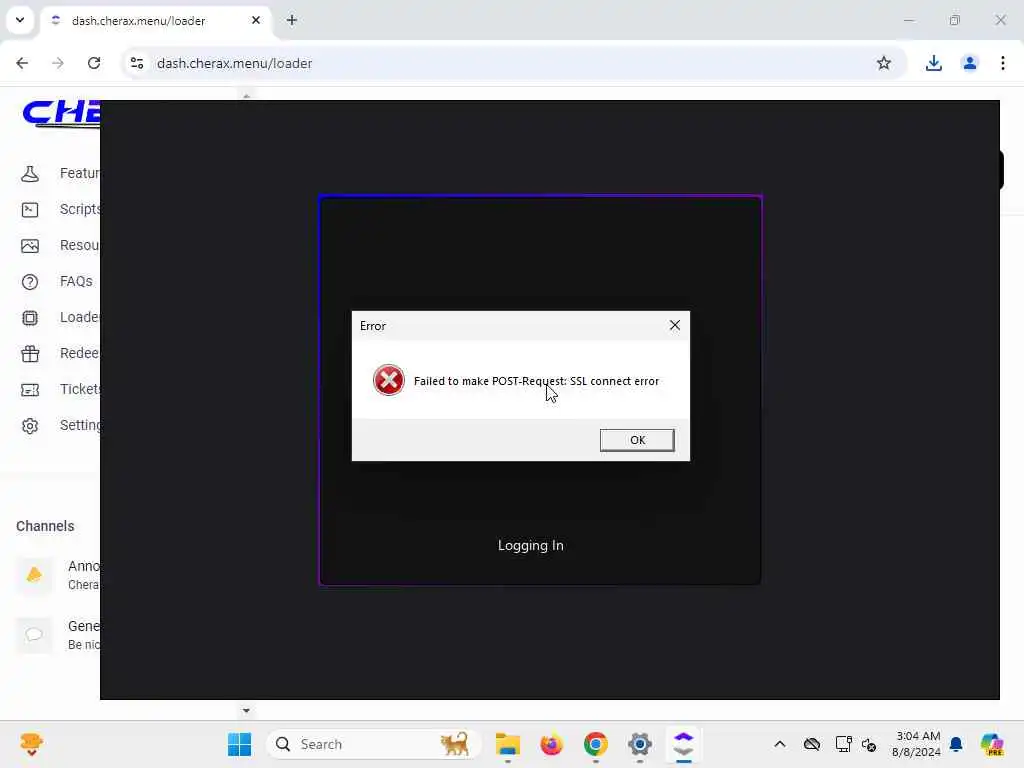Click the taskbar Search box
The image size is (1024, 768).
coord(374,744)
